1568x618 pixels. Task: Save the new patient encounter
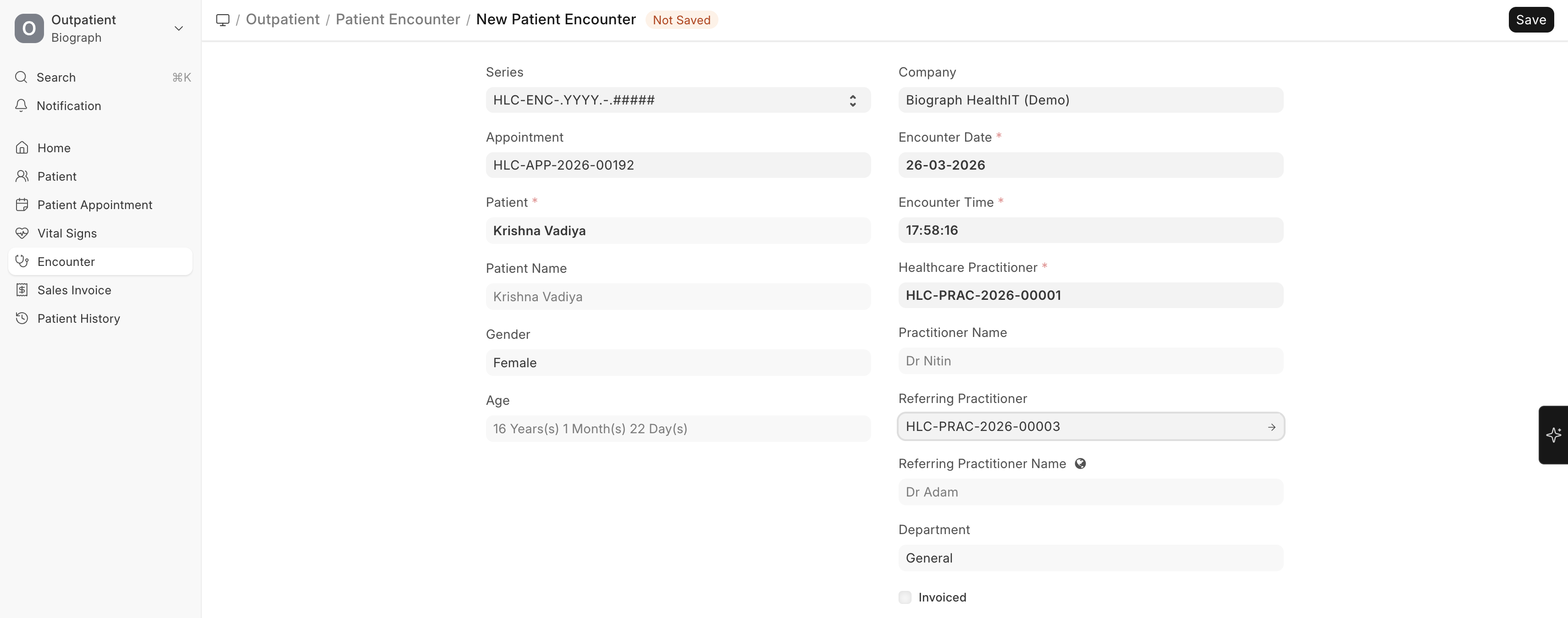1530,19
